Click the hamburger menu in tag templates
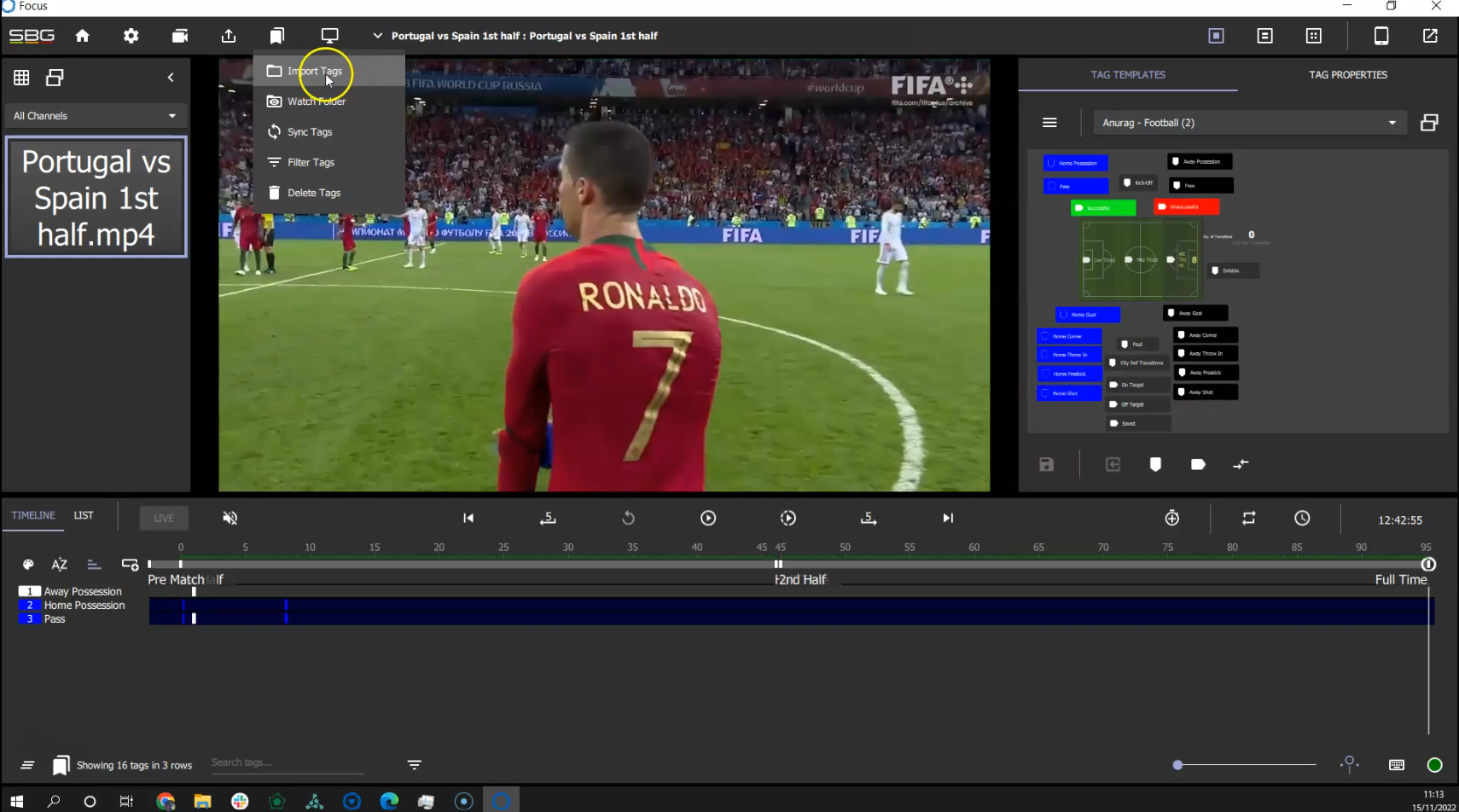 pyautogui.click(x=1049, y=123)
